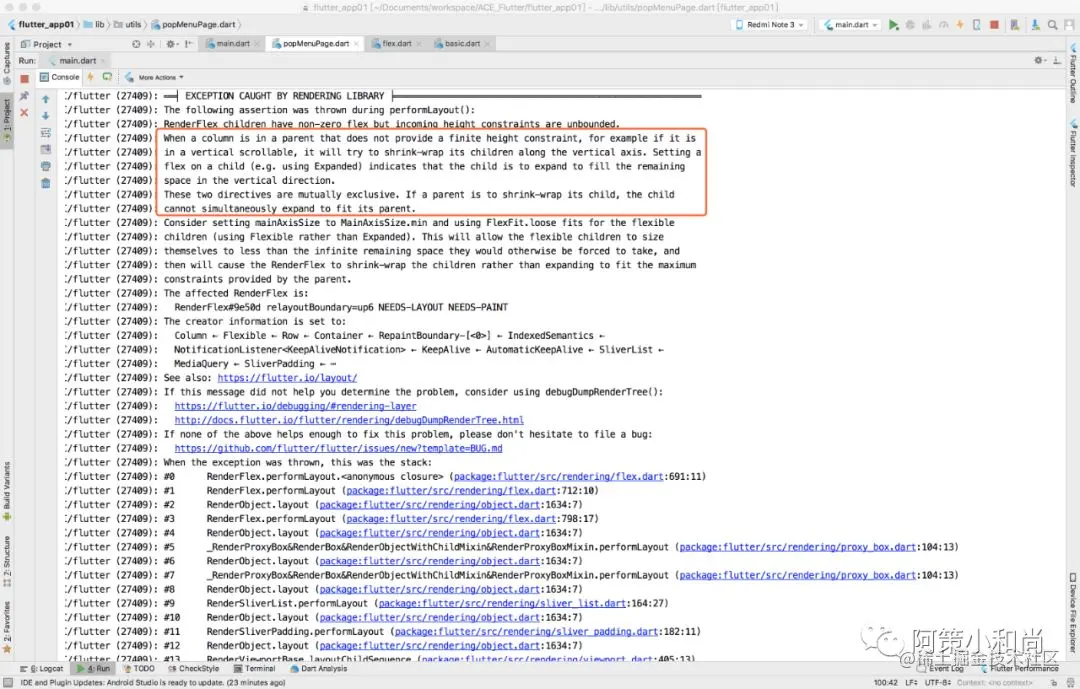1080x689 pixels.
Task: Stop process using red square in Run panel
Action: pos(24,79)
